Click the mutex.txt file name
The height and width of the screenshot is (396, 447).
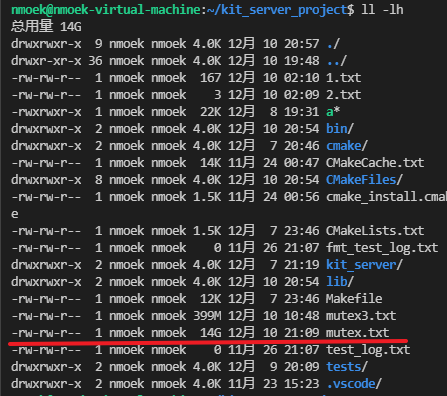tap(357, 332)
